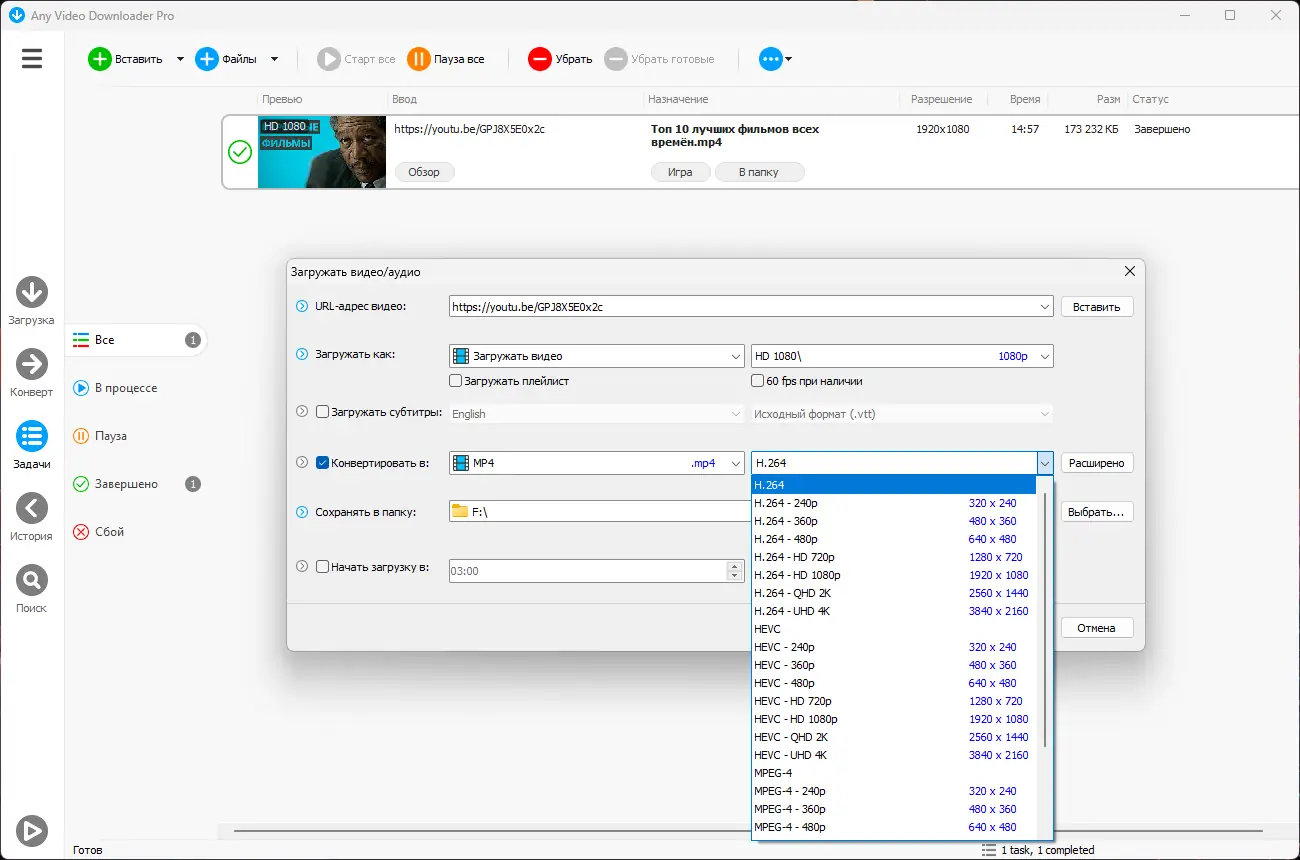Tick the '60 fps при наличии' checkbox
This screenshot has height=860, width=1300.
(758, 381)
